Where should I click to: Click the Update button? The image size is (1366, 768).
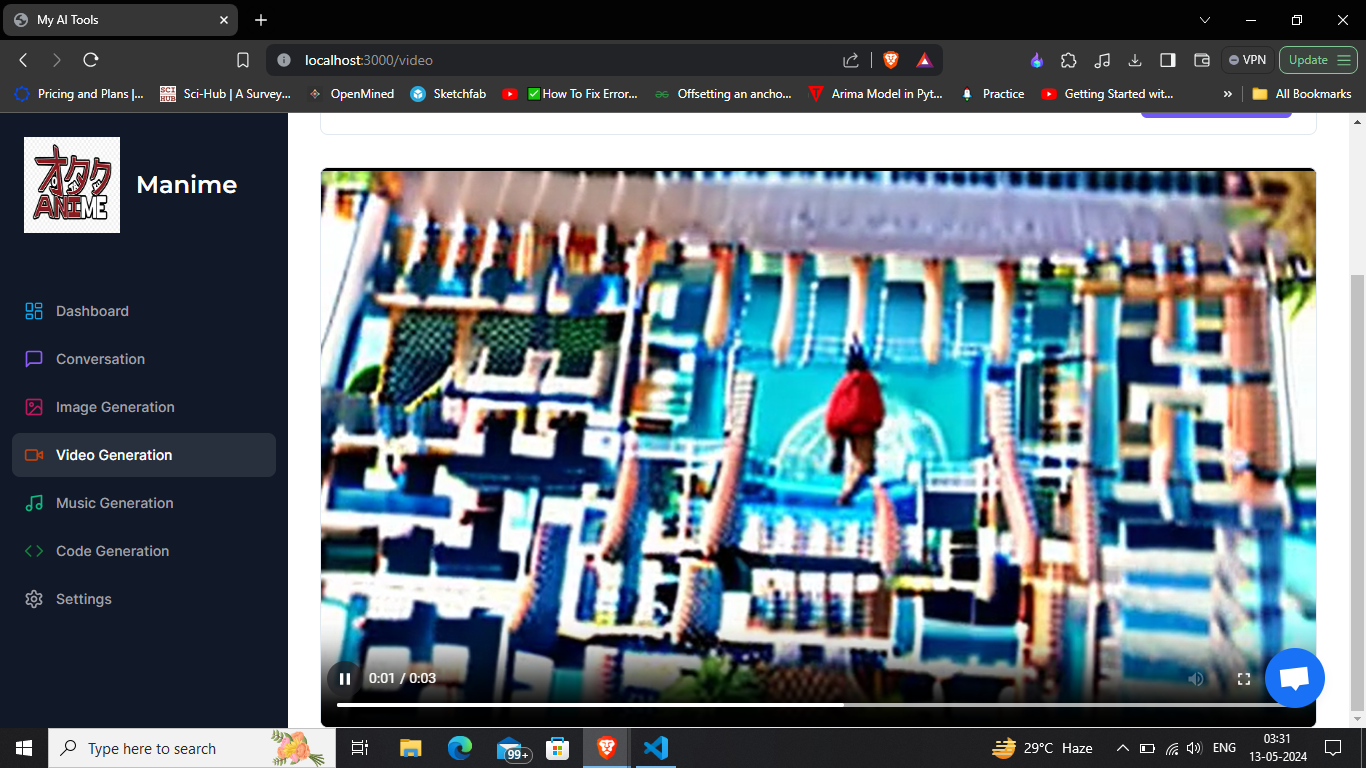(1318, 60)
